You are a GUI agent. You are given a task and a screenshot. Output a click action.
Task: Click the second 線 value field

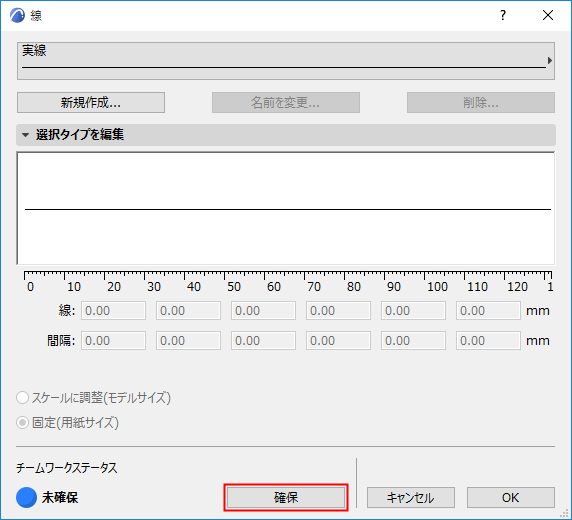(x=188, y=311)
